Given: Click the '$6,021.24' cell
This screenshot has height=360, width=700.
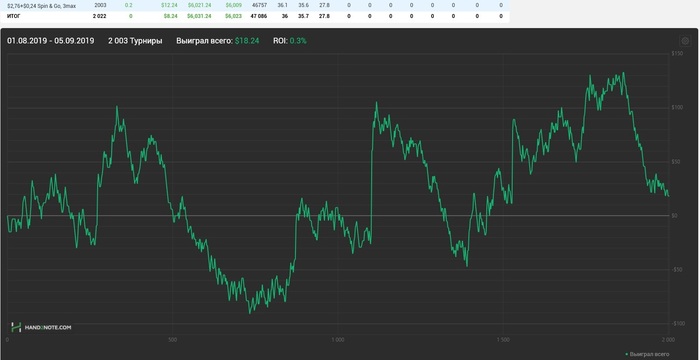Looking at the screenshot, I should point(199,5).
